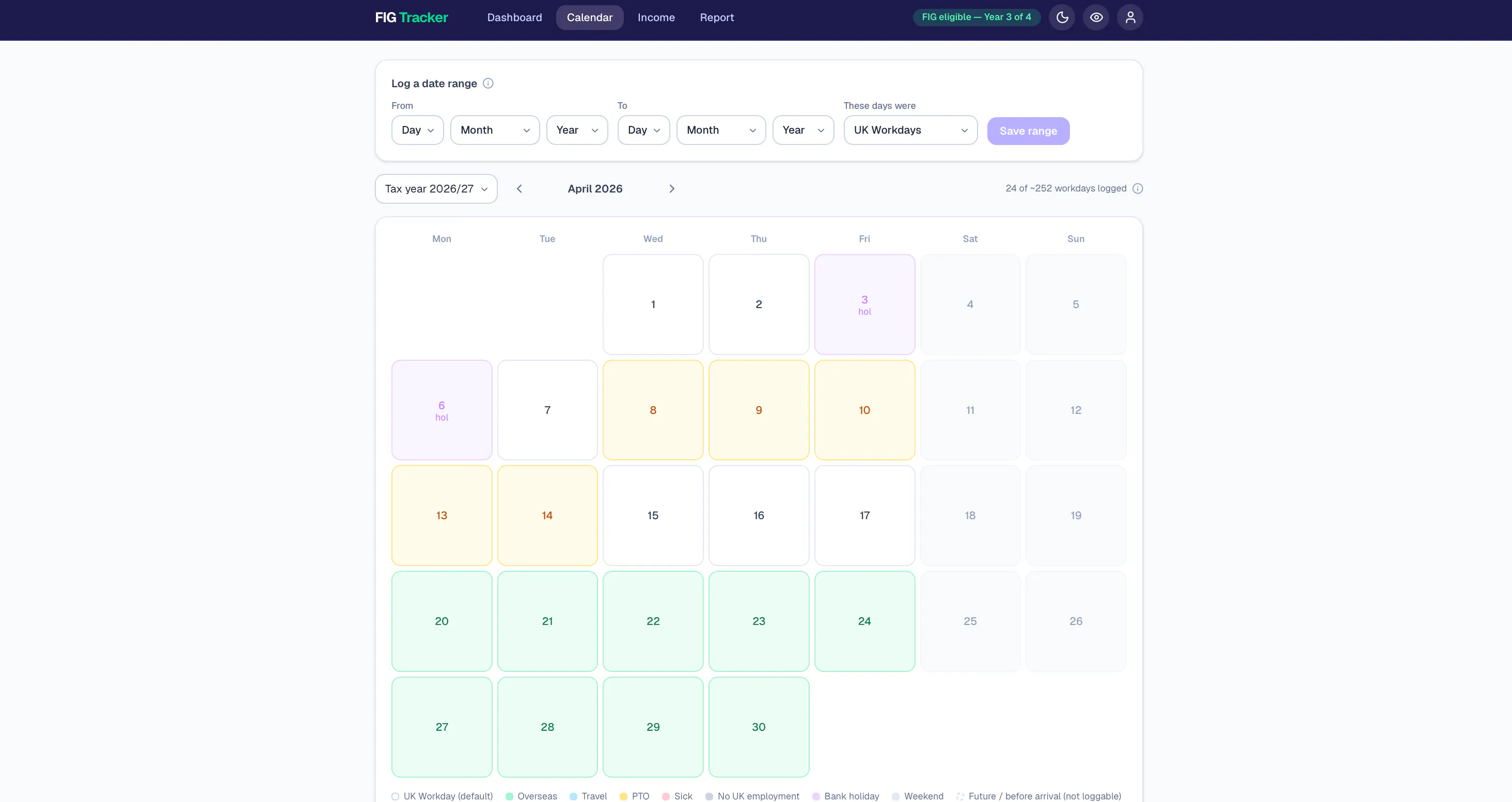Expand the Tax year 2026/27 selector

tap(436, 189)
